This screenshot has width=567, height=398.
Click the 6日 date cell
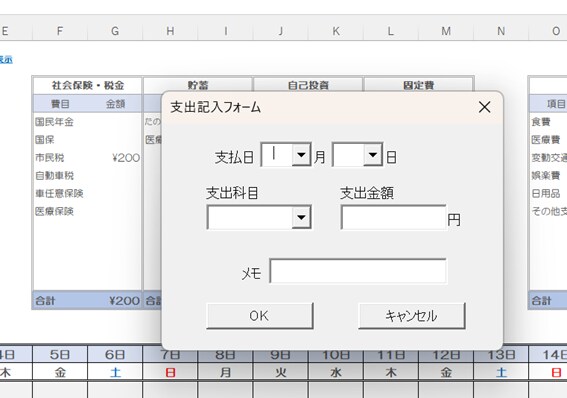click(x=115, y=355)
